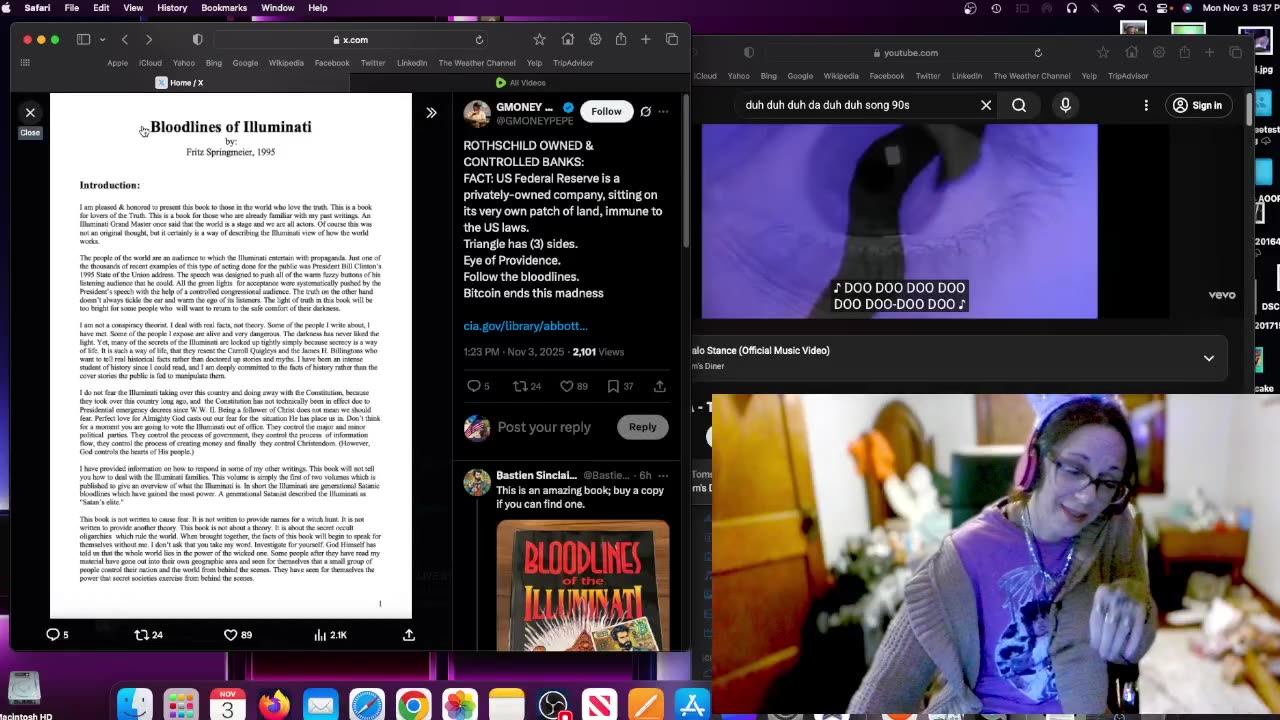Viewport: 1280px width, 720px height.
Task: Open the settings gear in the x.com window toolbar
Action: click(x=595, y=40)
